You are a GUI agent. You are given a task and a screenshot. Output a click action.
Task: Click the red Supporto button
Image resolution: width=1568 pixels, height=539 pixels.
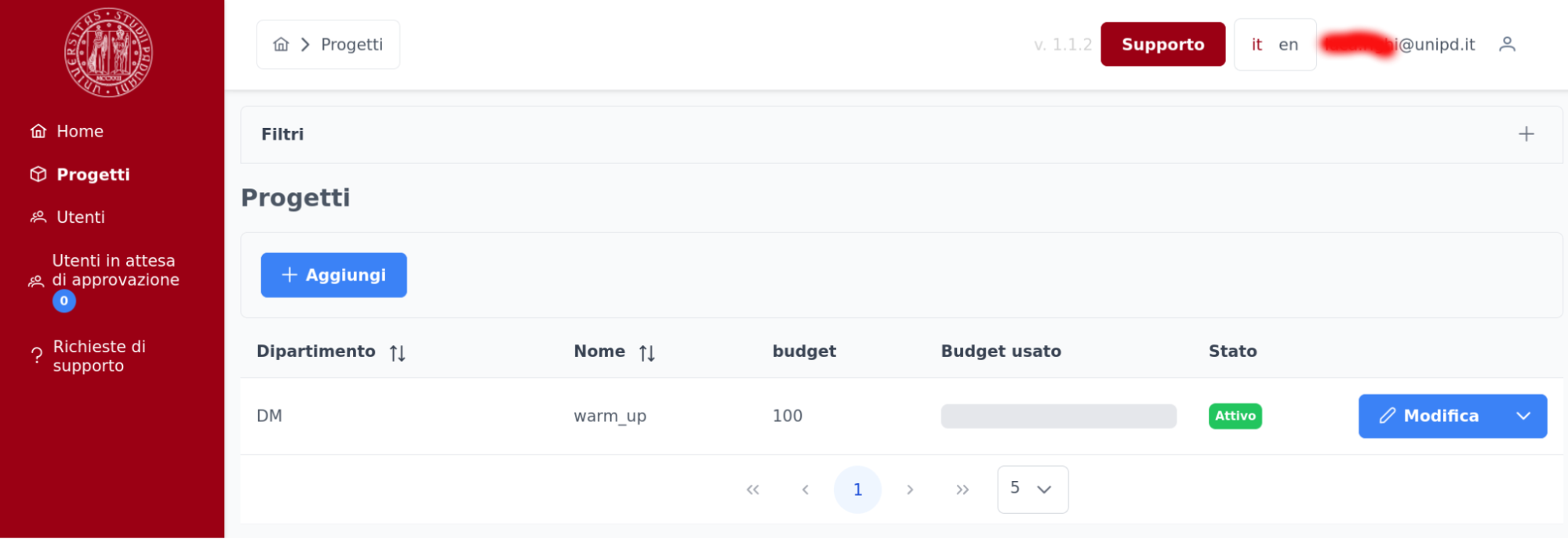coord(1162,45)
